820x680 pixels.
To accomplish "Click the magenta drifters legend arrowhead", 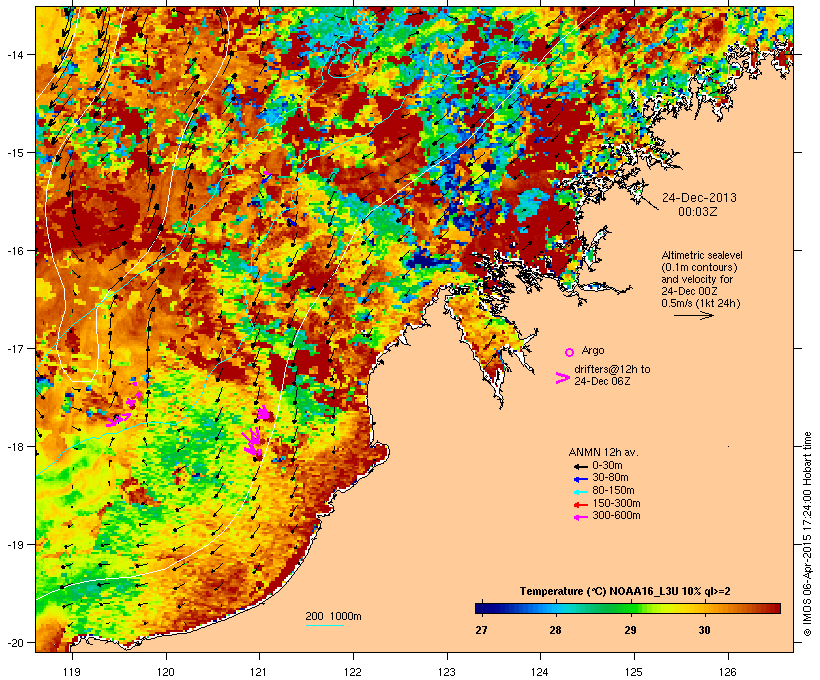I will point(563,378).
